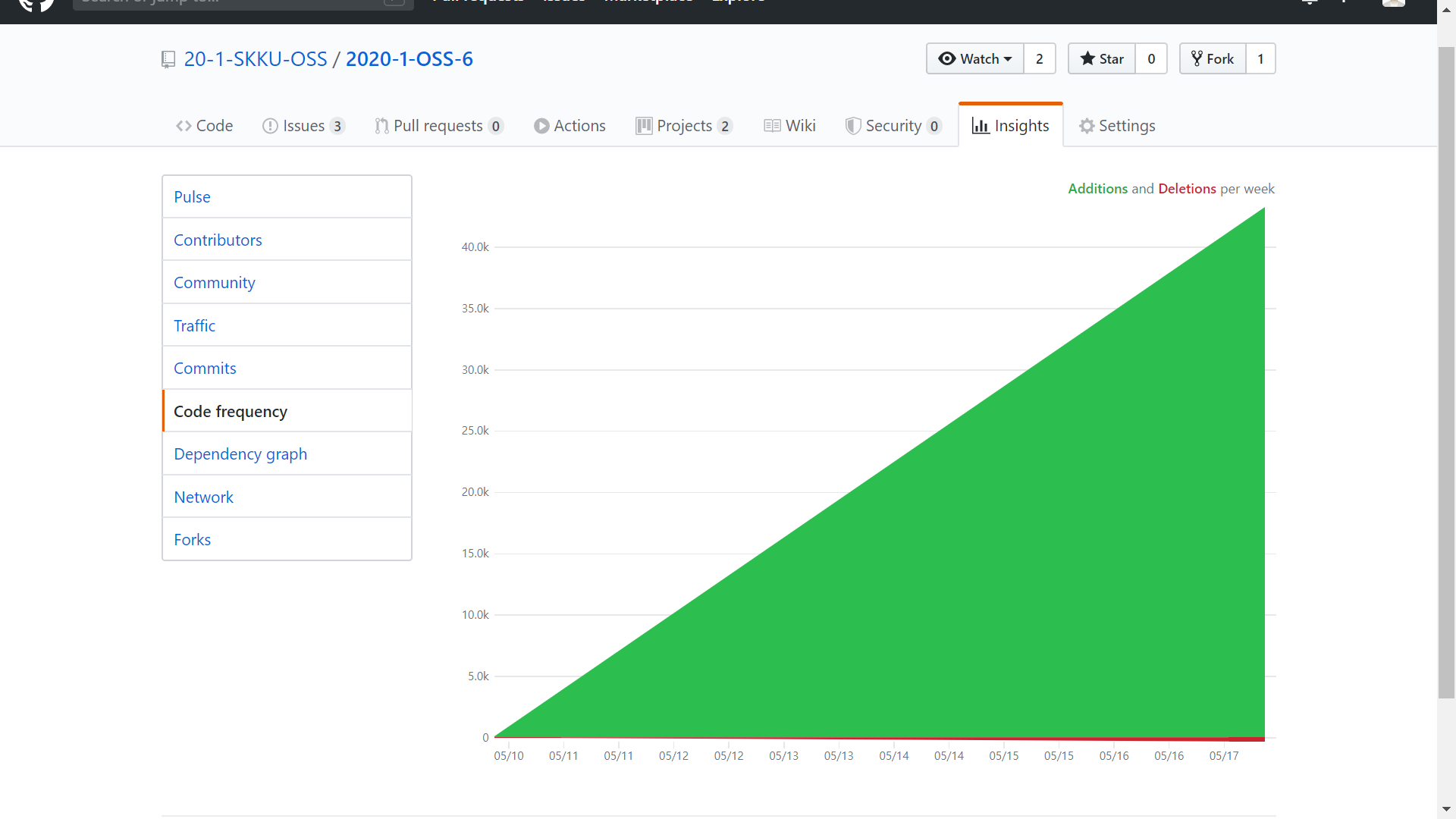Open Traffic in Insights sidebar
This screenshot has height=819, width=1456.
287,325
